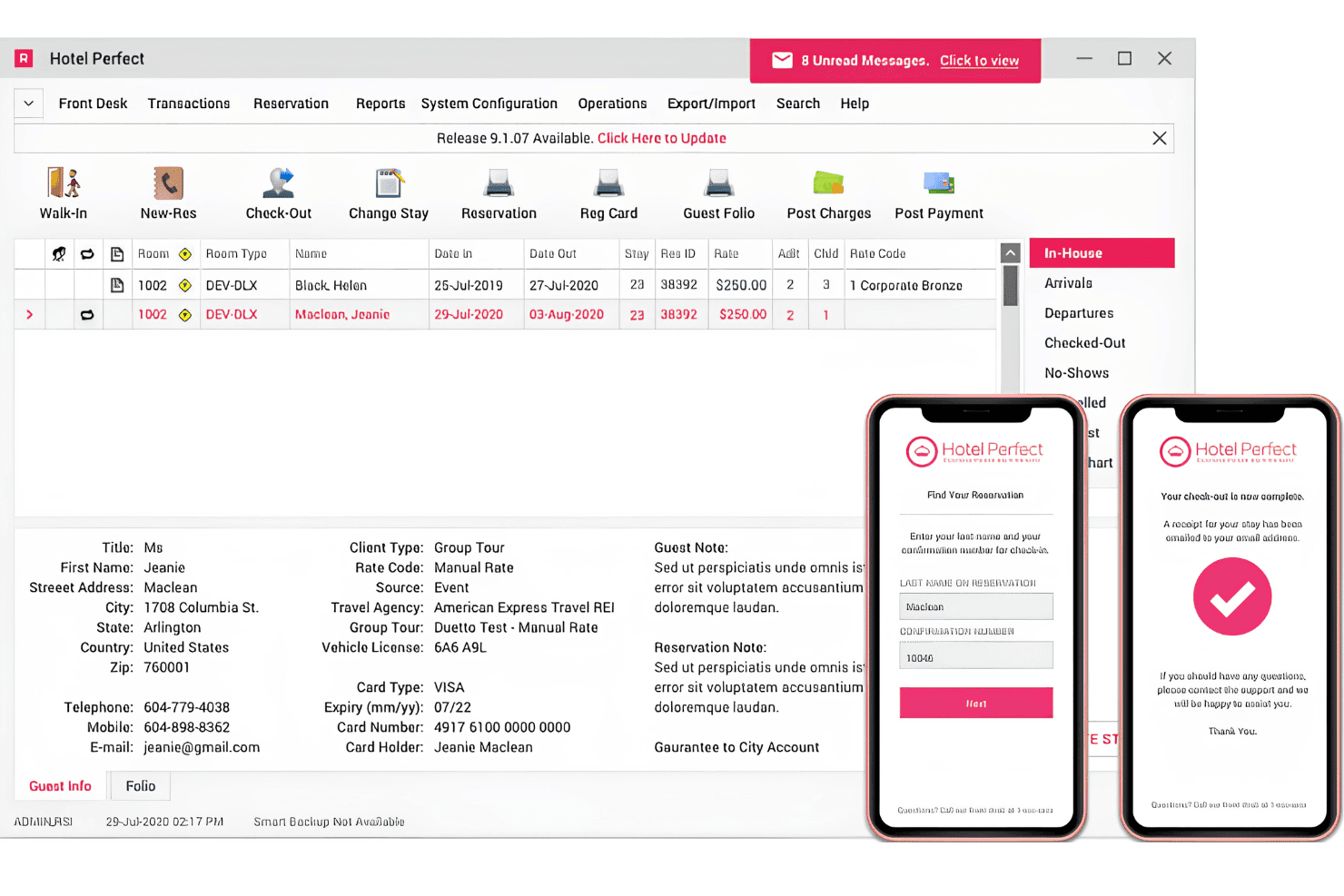The image size is (1344, 896).
Task: Select the In-House list filter
Action: coord(1102,253)
